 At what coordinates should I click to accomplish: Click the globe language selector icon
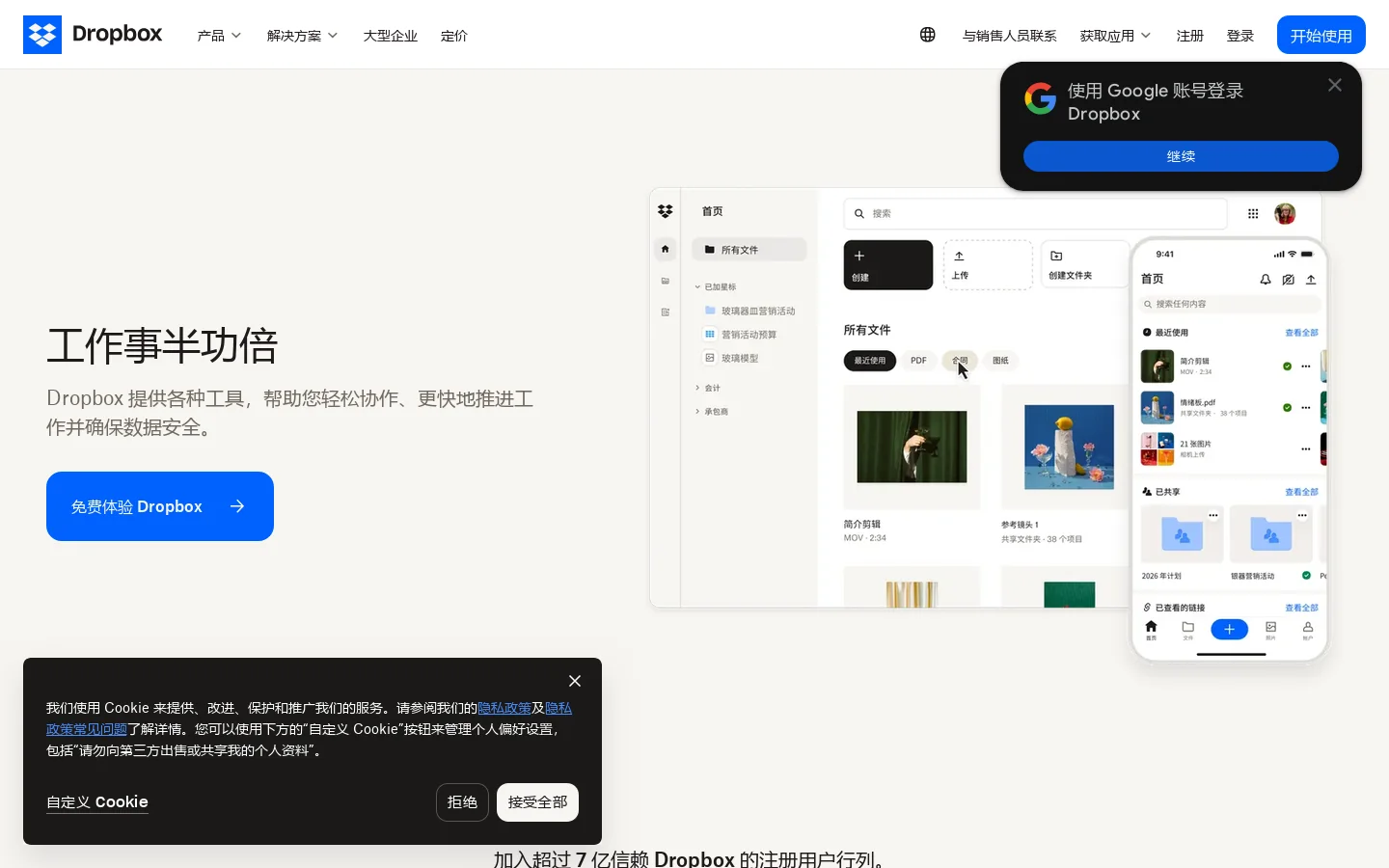point(927,35)
